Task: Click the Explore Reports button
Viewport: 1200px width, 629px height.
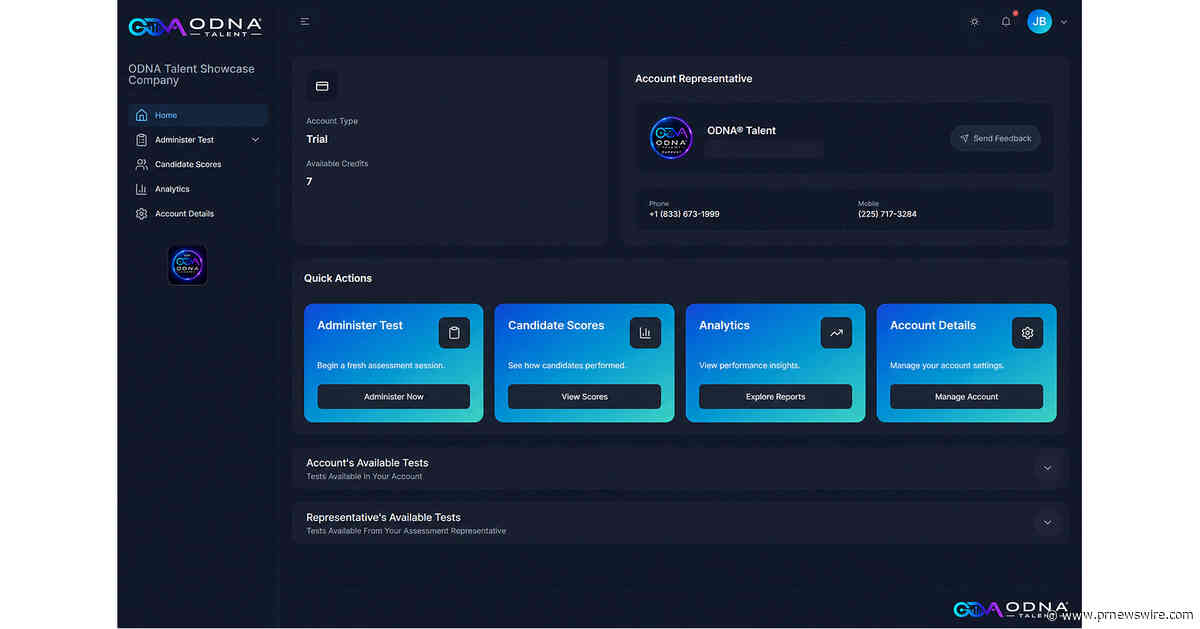Action: [x=775, y=397]
